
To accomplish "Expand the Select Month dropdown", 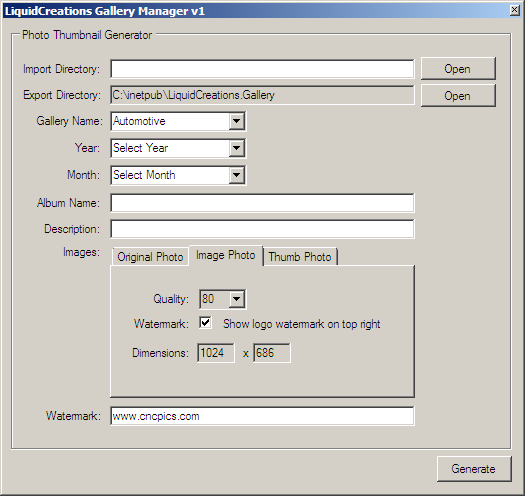I will click(237, 175).
